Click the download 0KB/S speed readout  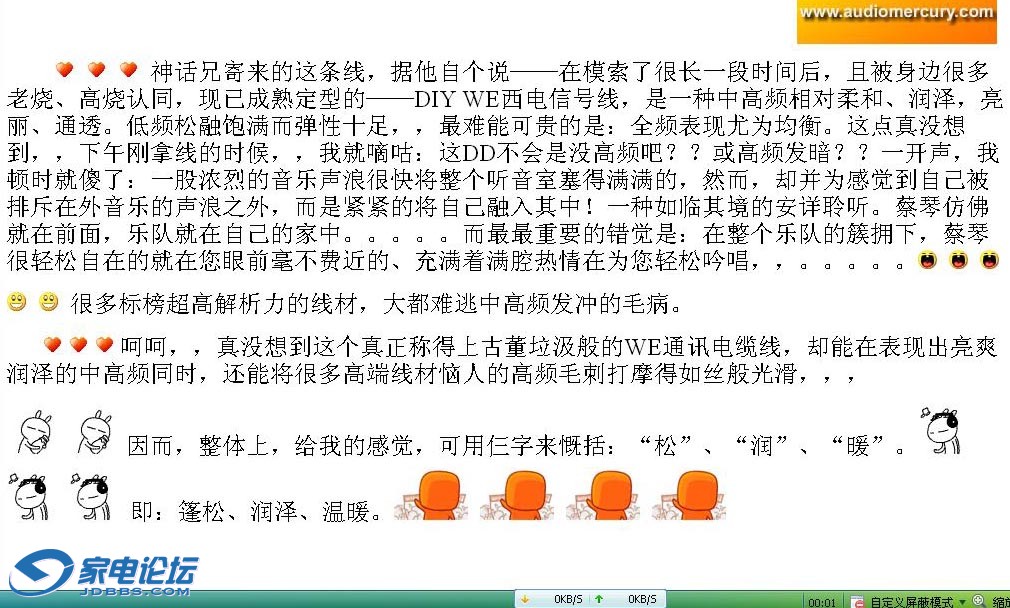coord(568,599)
